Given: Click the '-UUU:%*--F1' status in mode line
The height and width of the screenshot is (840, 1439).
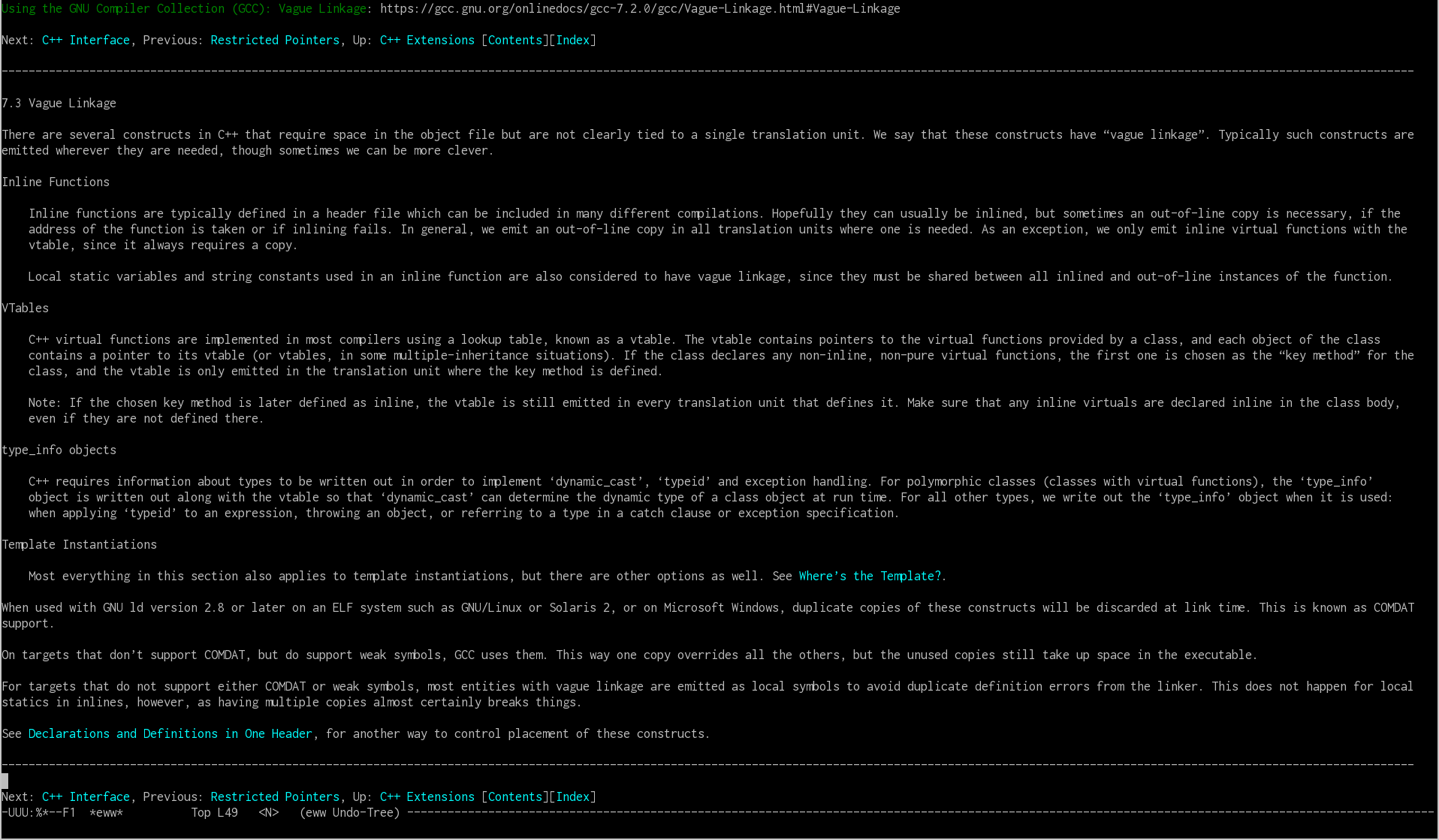Looking at the screenshot, I should 38,812.
